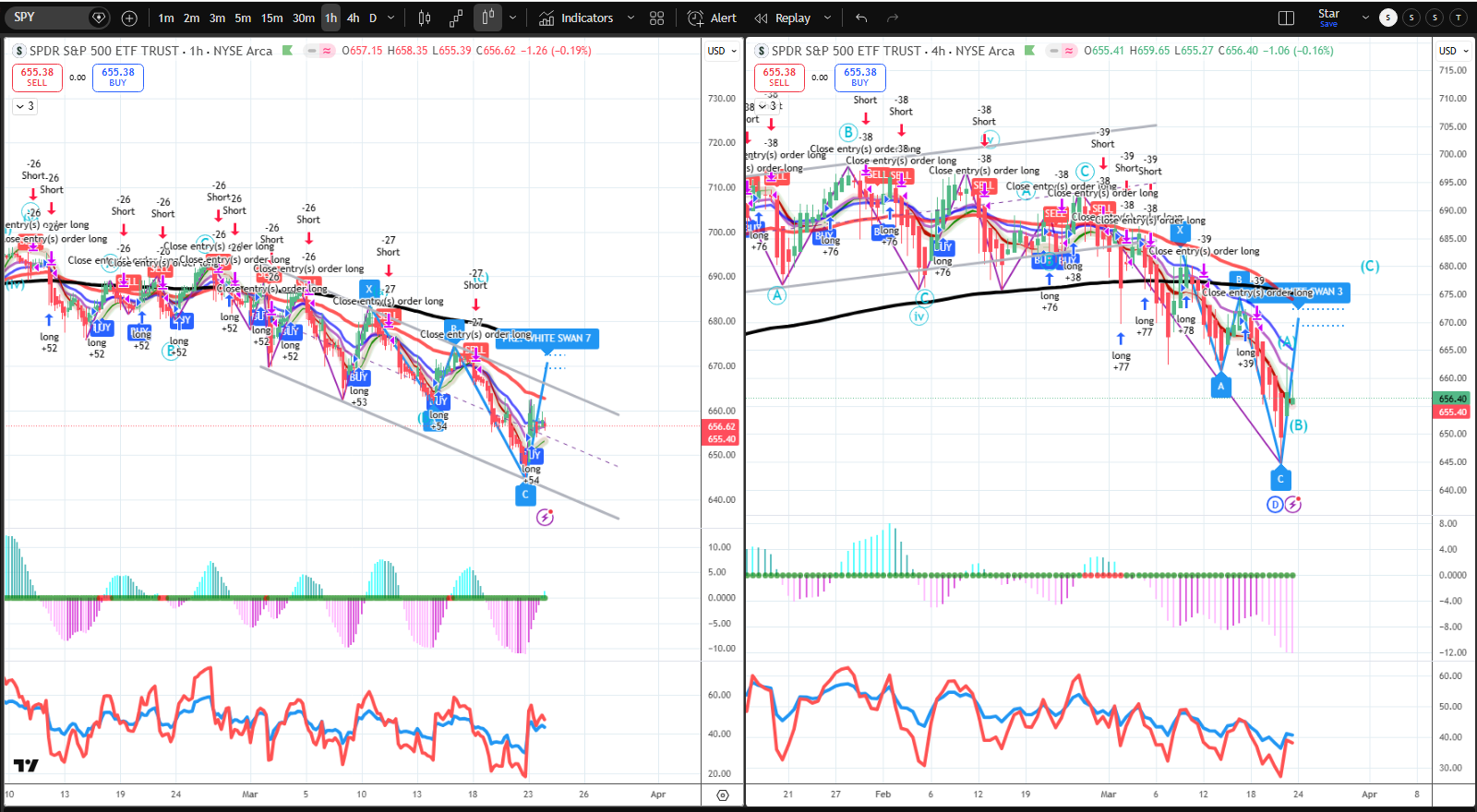Toggle the data mode pill on 4h chart
Viewport: 1477px width, 812px height.
point(1062,51)
